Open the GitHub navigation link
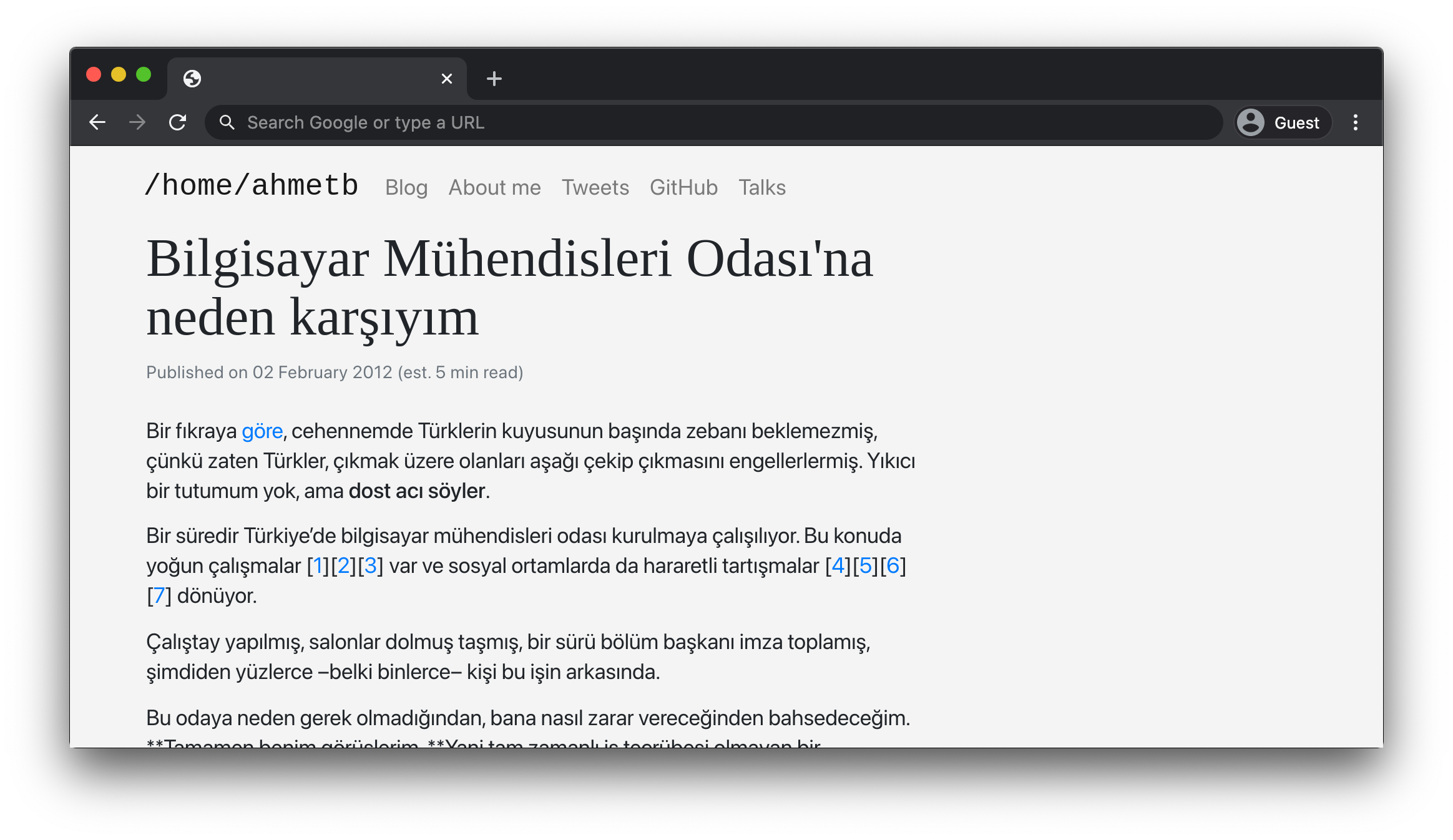Viewport: 1453px width, 840px height. (683, 187)
